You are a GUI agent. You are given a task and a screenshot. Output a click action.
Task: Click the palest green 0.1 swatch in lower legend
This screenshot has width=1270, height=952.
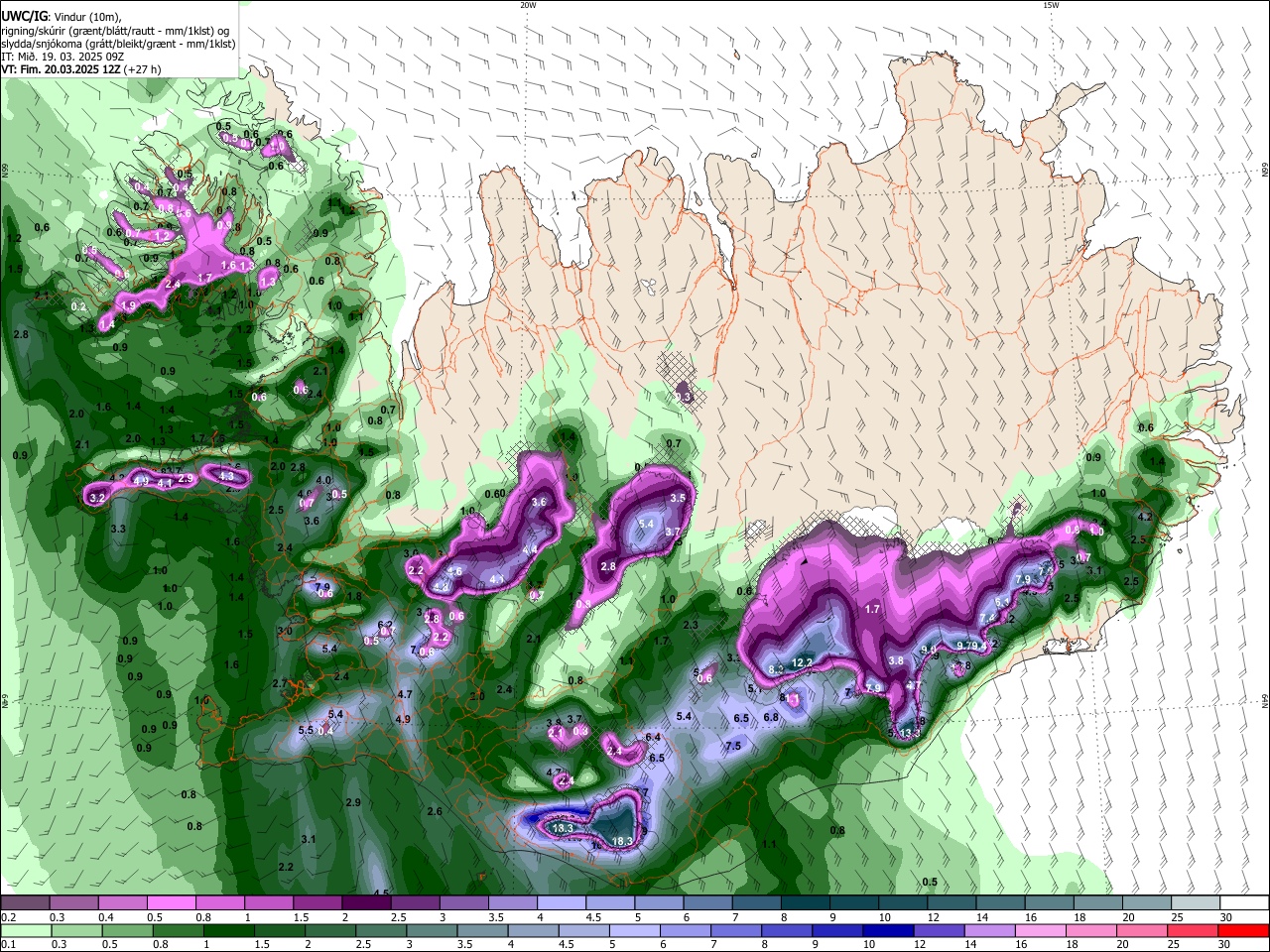click(x=26, y=931)
